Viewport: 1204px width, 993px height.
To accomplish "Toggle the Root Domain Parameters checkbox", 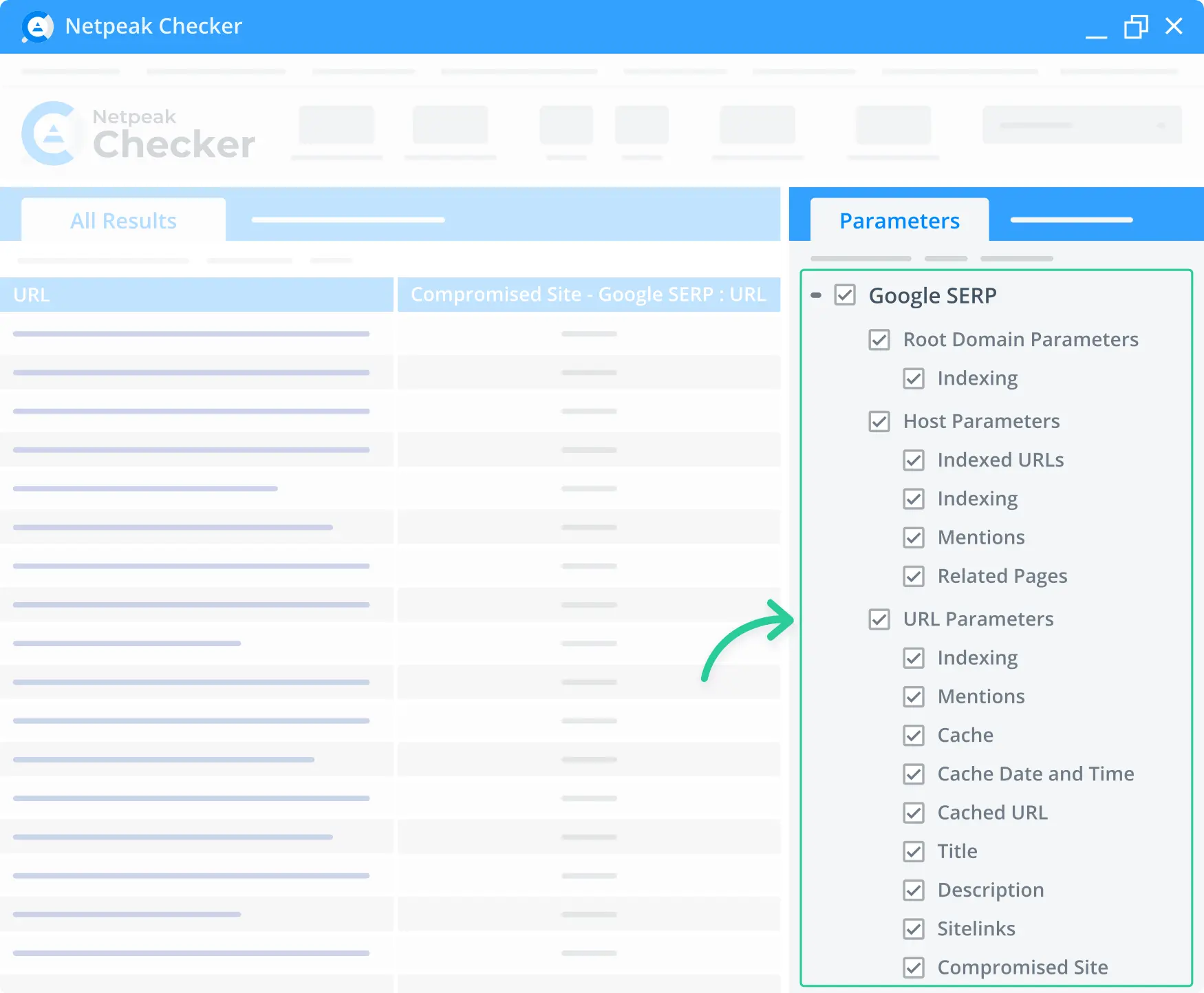I will point(879,339).
